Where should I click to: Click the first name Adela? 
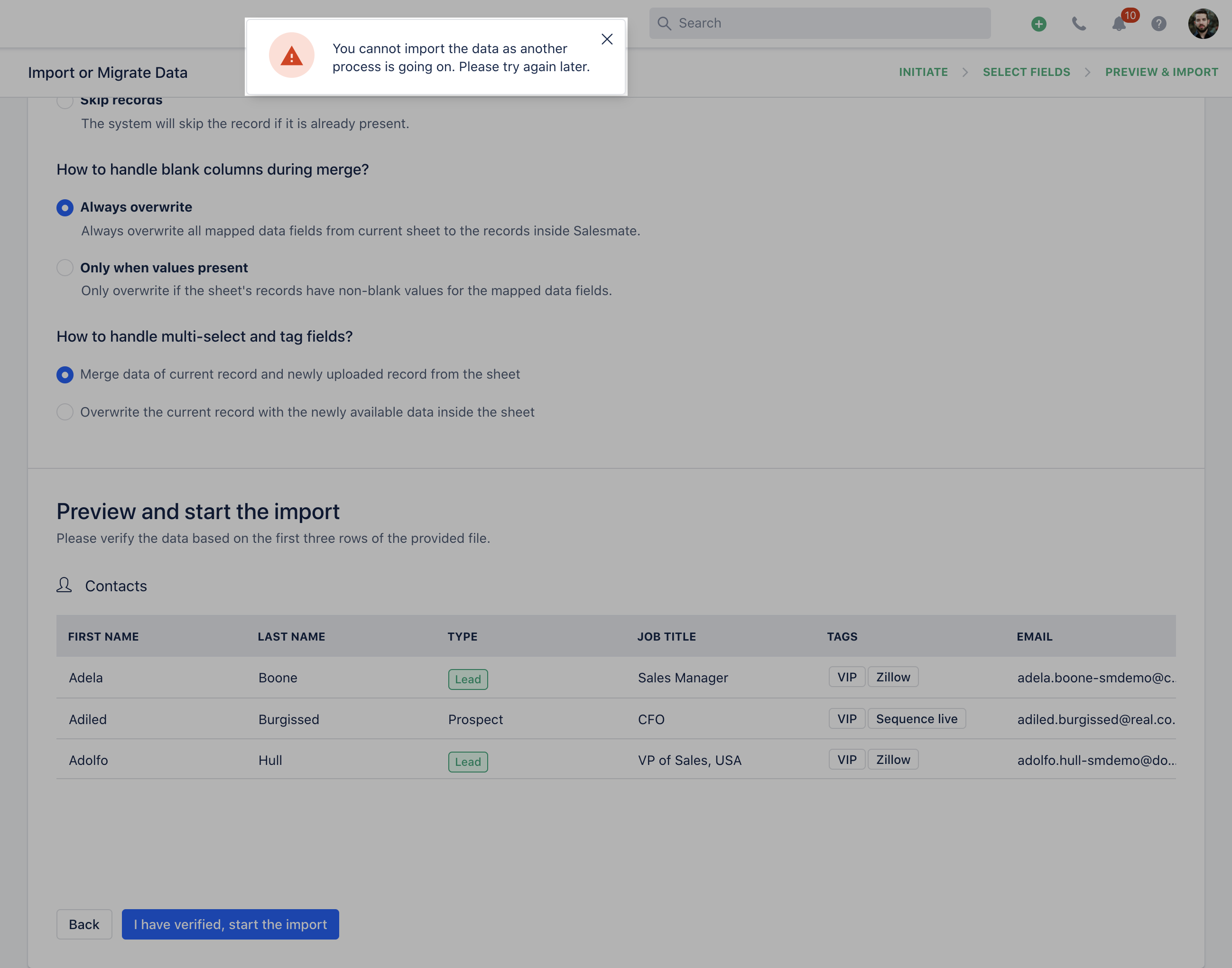coord(85,678)
